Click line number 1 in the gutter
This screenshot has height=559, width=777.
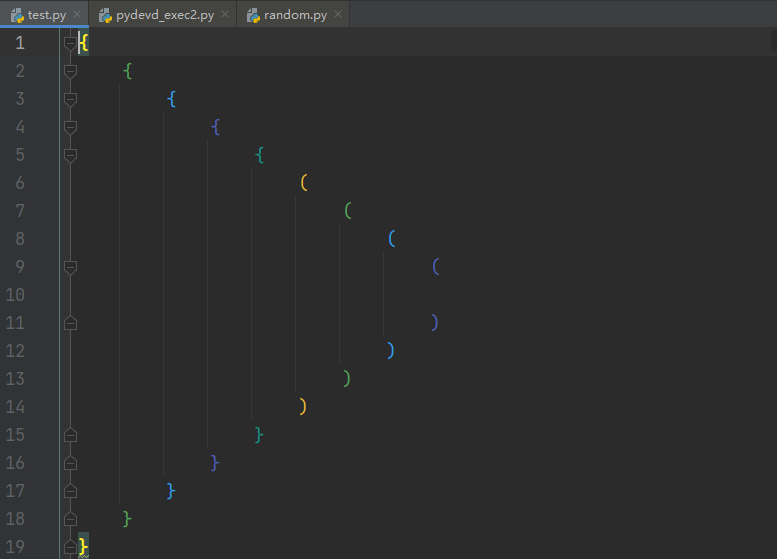click(20, 43)
